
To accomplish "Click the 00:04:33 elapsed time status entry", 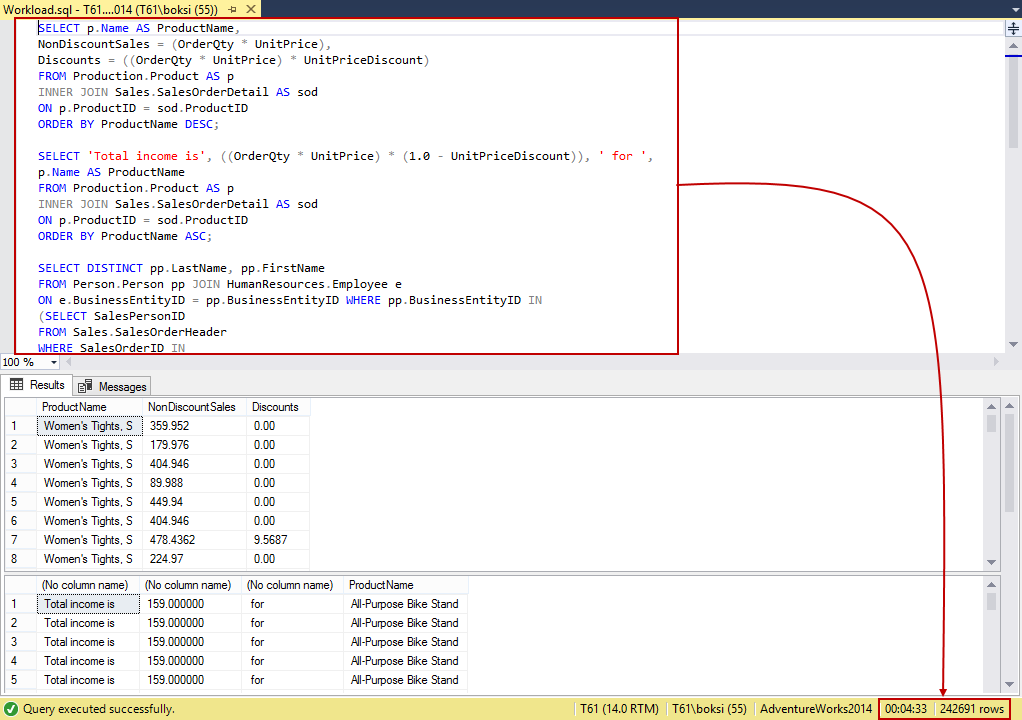I will pos(906,709).
